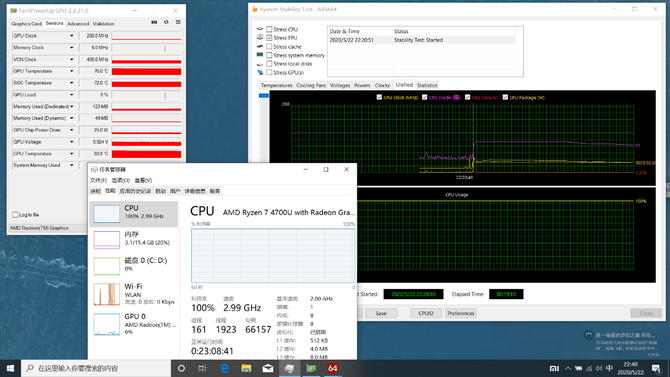Open Task View on taskbar
Screen dimensions: 670x377
[203, 368]
